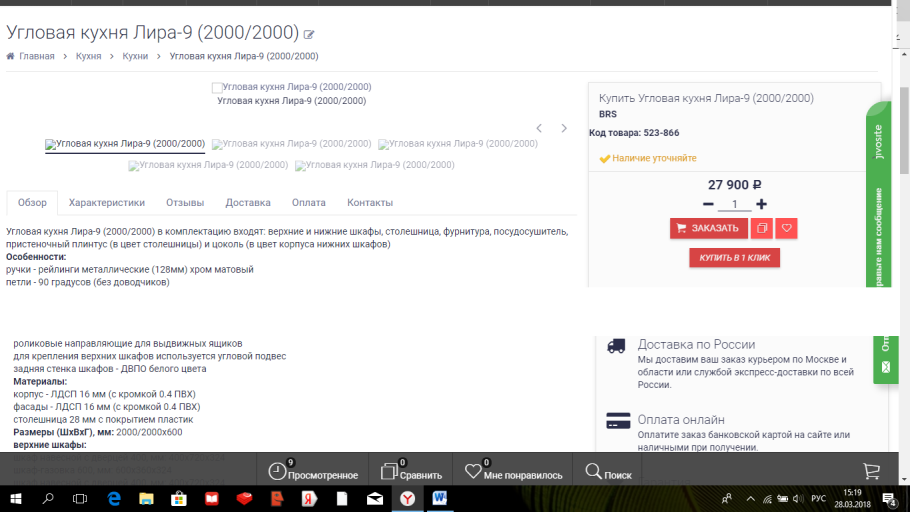The width and height of the screenshot is (910, 512).
Task: Open Yandex Browser from the taskbar
Action: (407, 498)
